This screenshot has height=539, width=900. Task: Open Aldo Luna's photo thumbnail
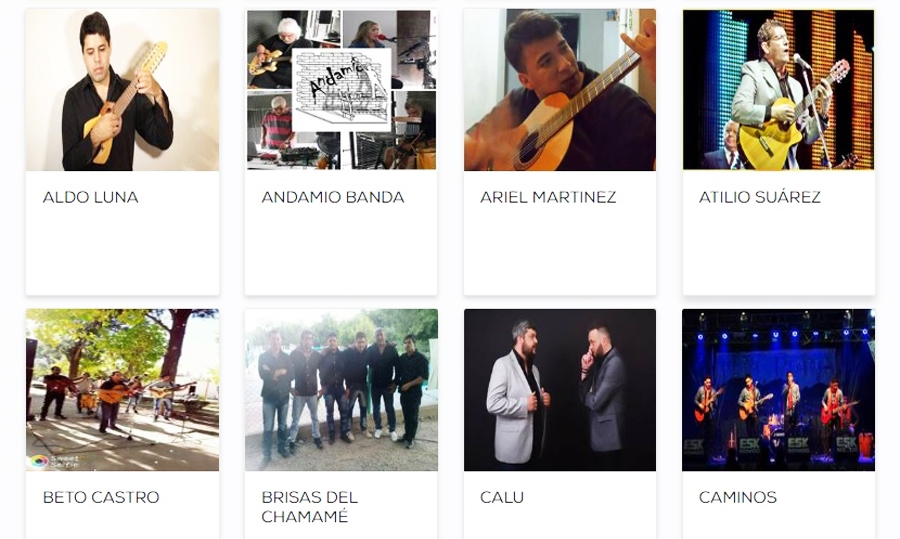(x=122, y=90)
